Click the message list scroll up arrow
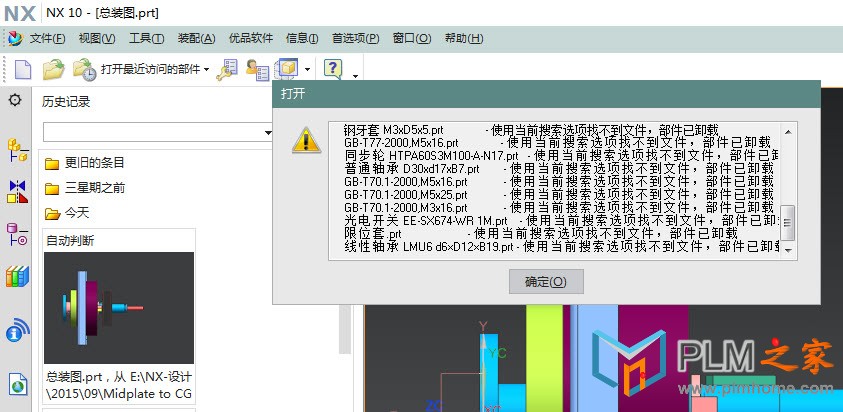The height and width of the screenshot is (412, 843). (788, 132)
